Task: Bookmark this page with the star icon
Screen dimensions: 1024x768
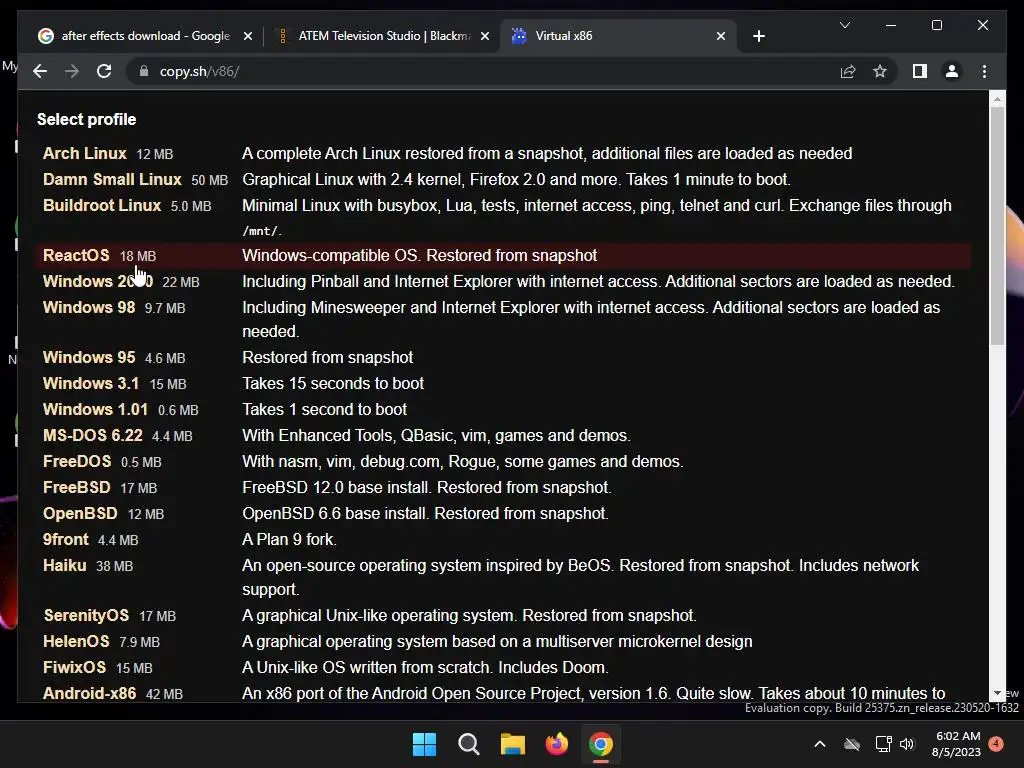Action: (x=880, y=71)
